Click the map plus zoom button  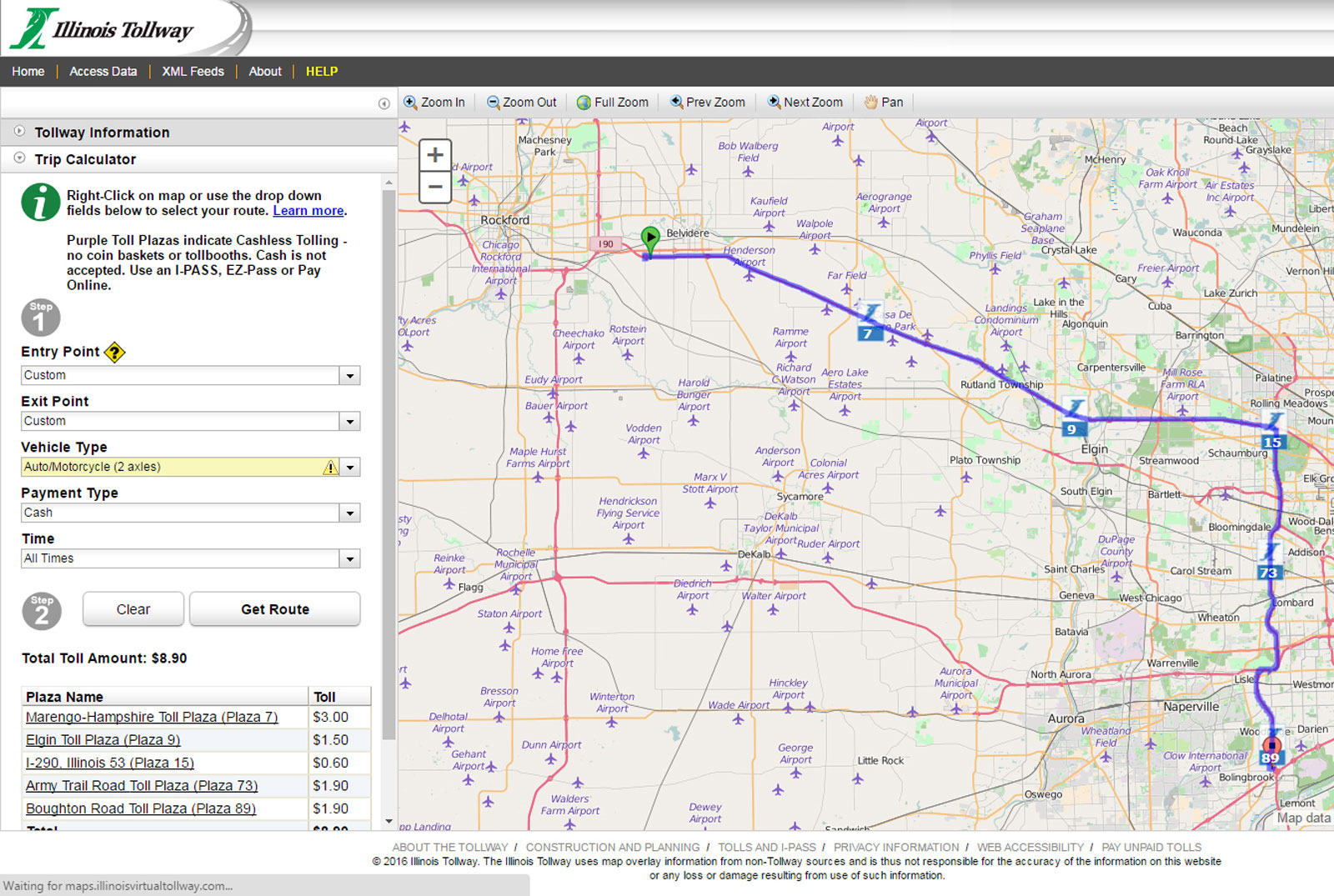435,155
